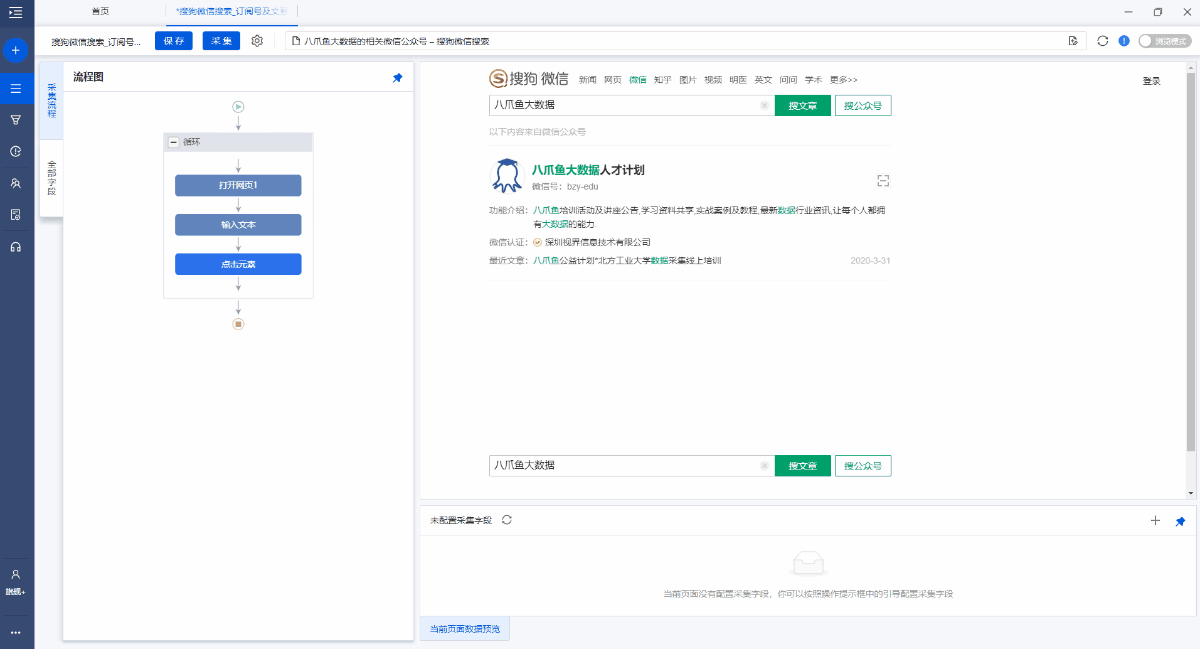Open task settings gear icon
1200x649 pixels.
(257, 41)
